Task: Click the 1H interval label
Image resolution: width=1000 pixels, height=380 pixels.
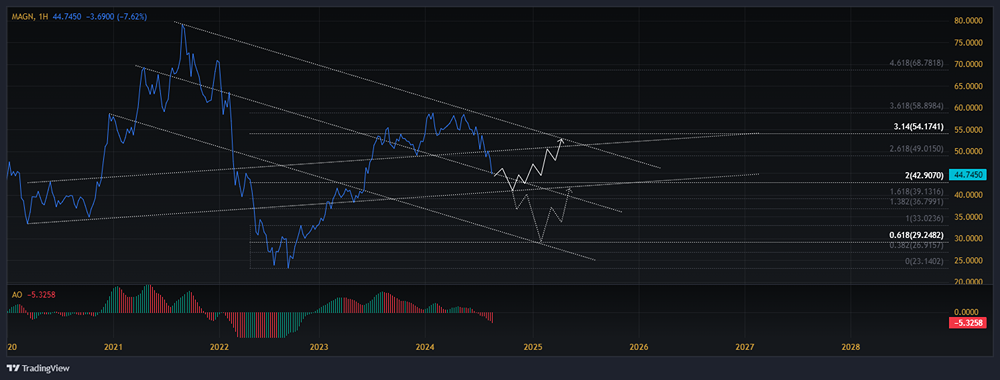Action: click(43, 17)
